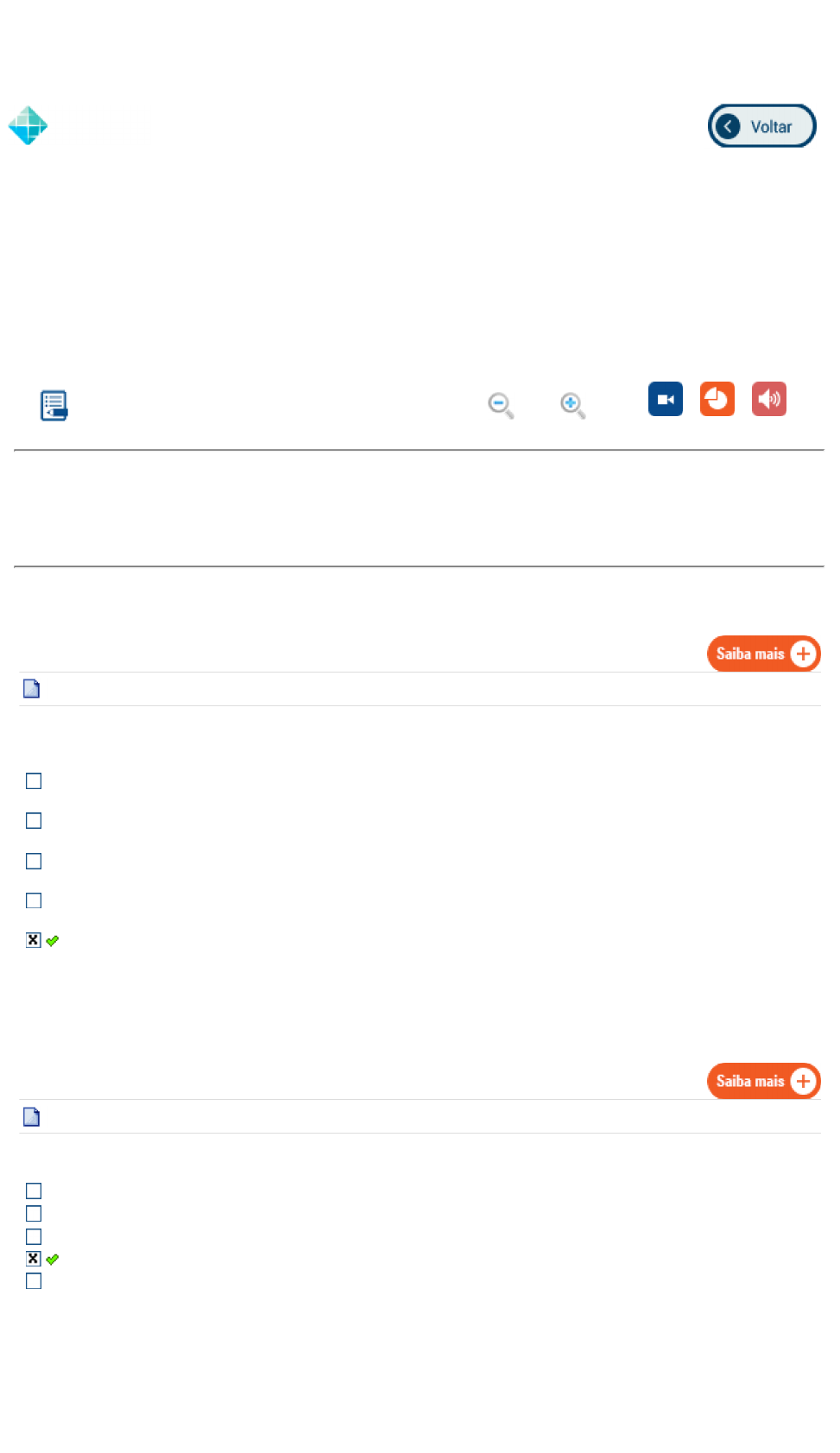
Task: Click the second question's document icon
Action: [32, 1117]
